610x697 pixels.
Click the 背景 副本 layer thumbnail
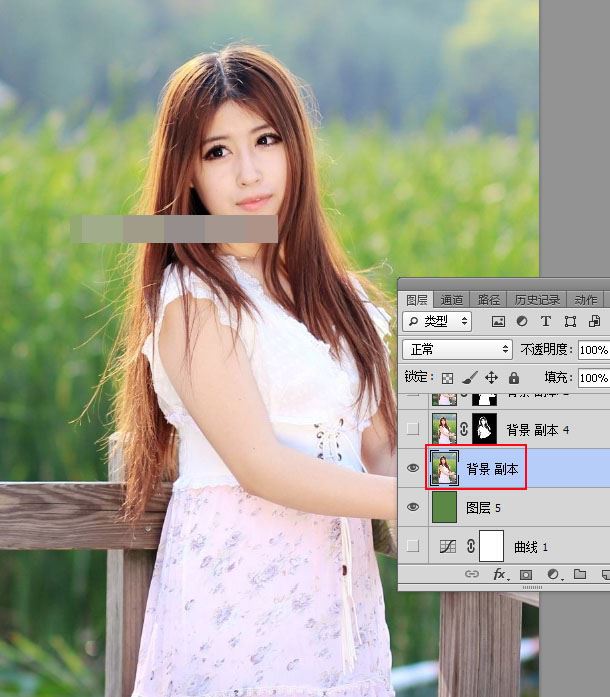[444, 468]
